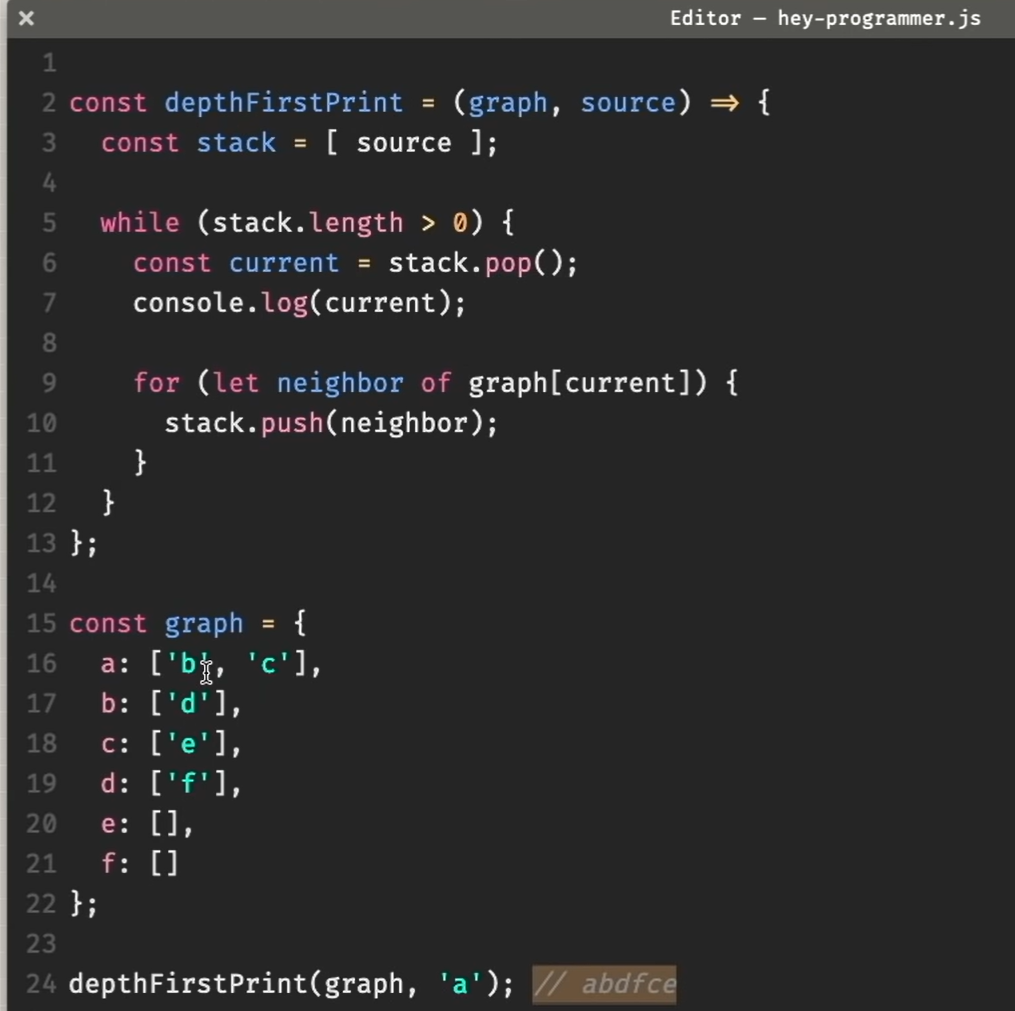1015x1011 pixels.
Task: Click the 'd' string on line 17
Action: tap(188, 704)
